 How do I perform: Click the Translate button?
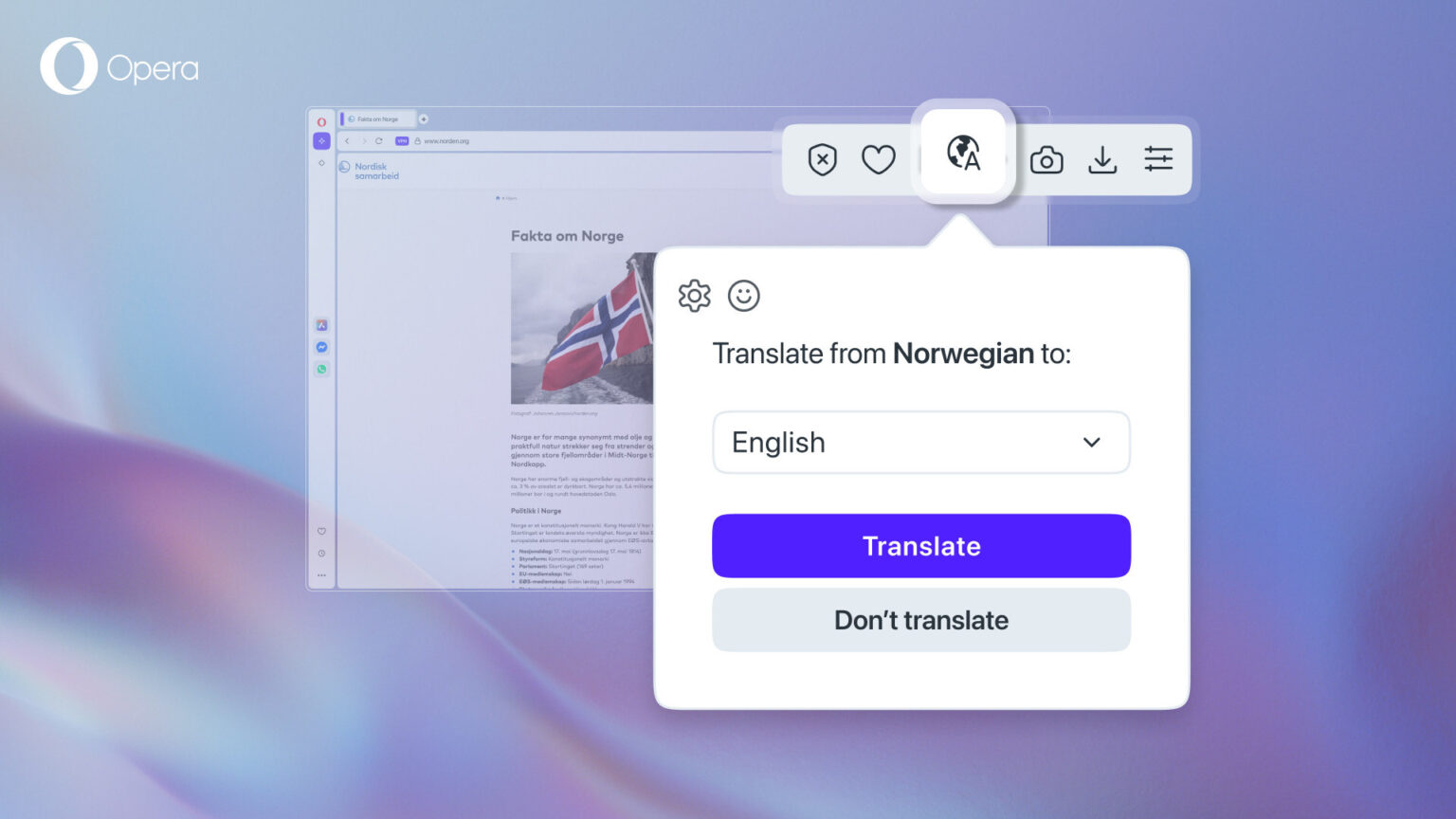920,546
